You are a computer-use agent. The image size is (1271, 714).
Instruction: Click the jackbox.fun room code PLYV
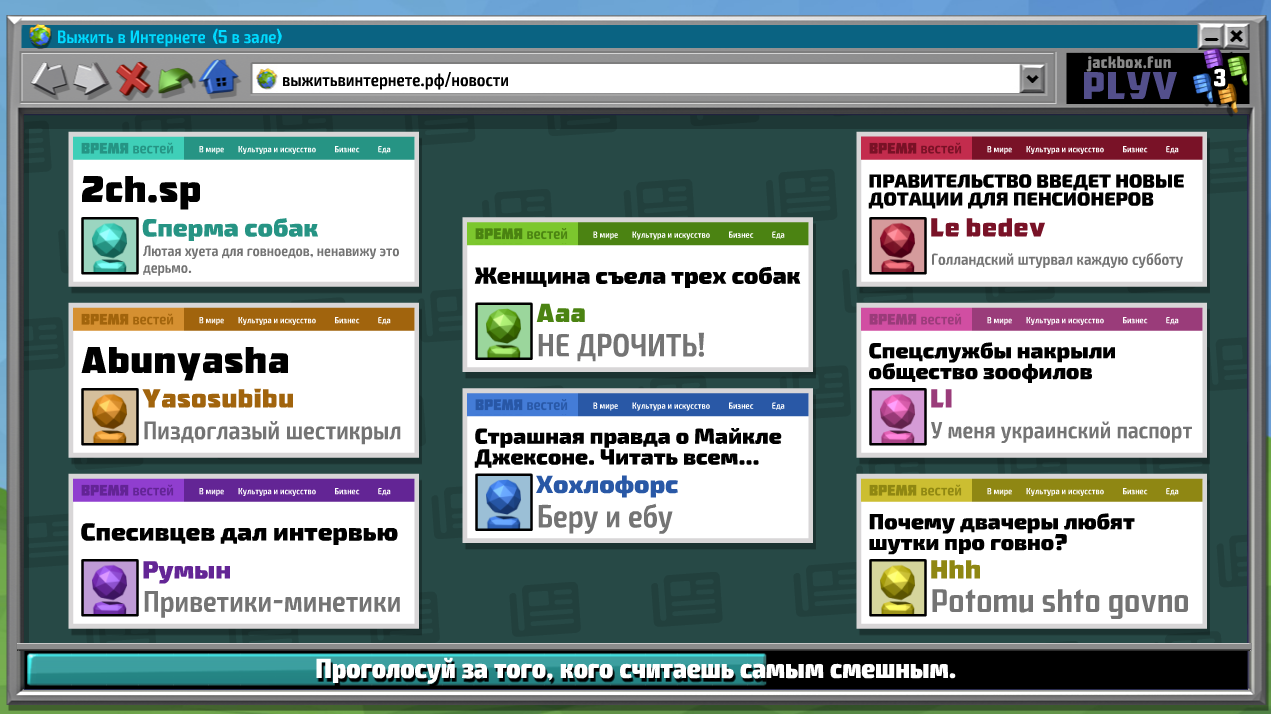click(x=1131, y=86)
